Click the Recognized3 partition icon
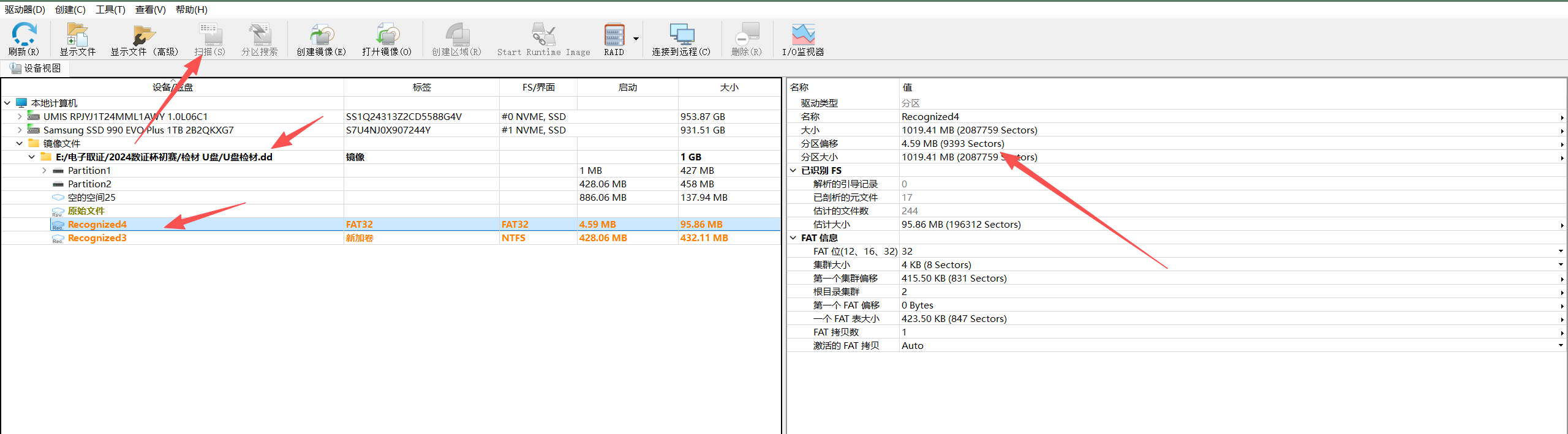 (x=58, y=238)
